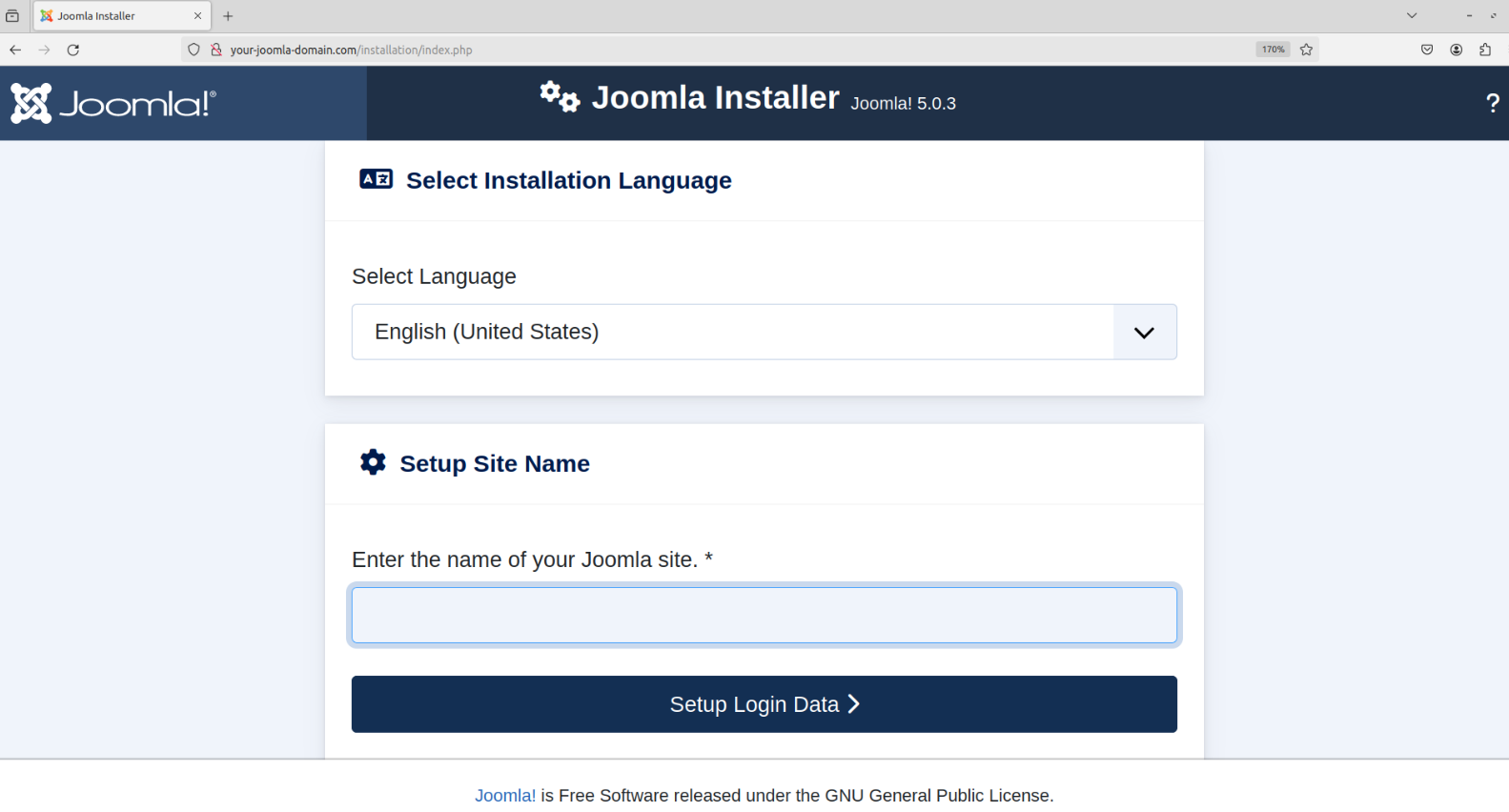
Task: Select the Joomla Installer browser tab
Action: [114, 16]
